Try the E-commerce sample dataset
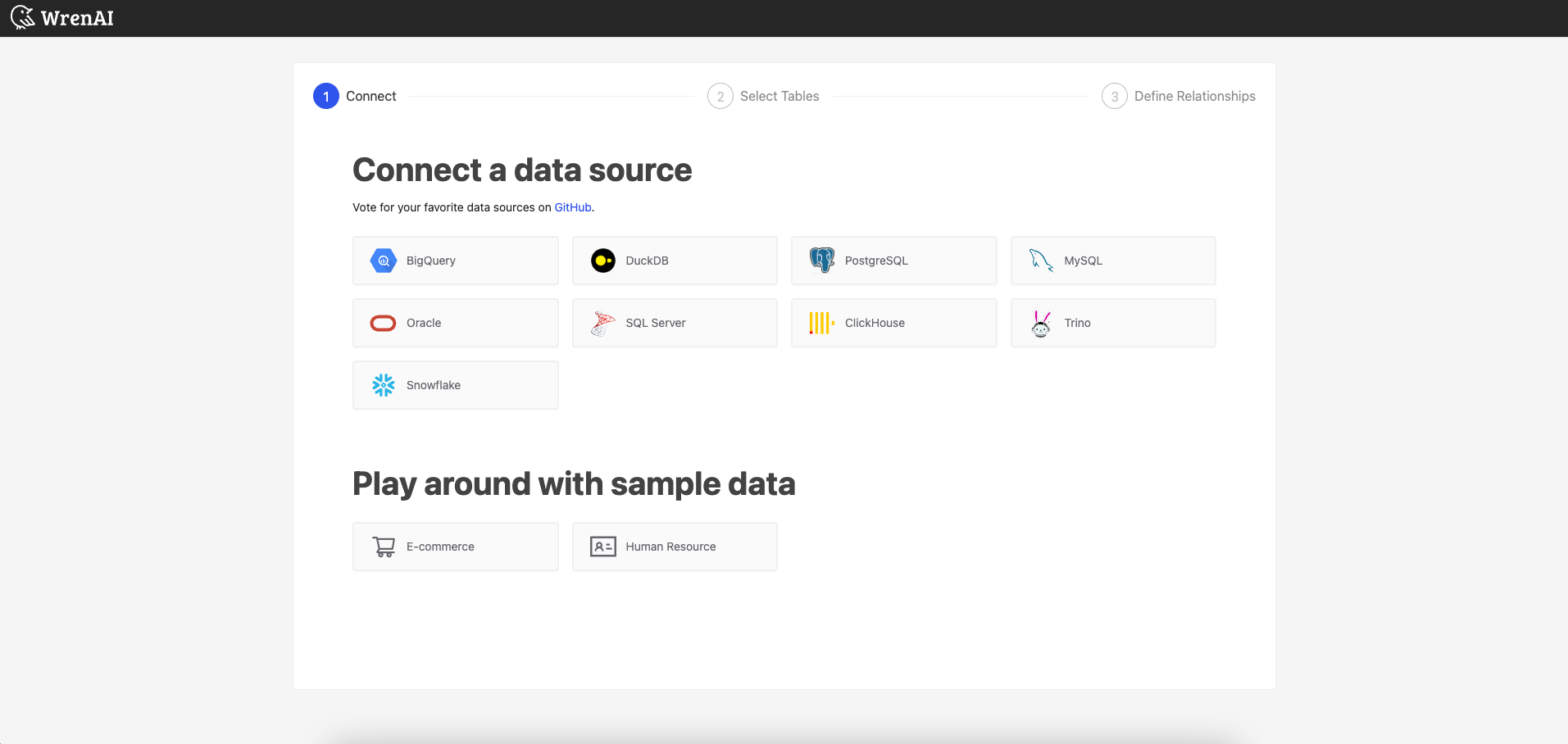The height and width of the screenshot is (744, 1568). pyautogui.click(x=456, y=547)
